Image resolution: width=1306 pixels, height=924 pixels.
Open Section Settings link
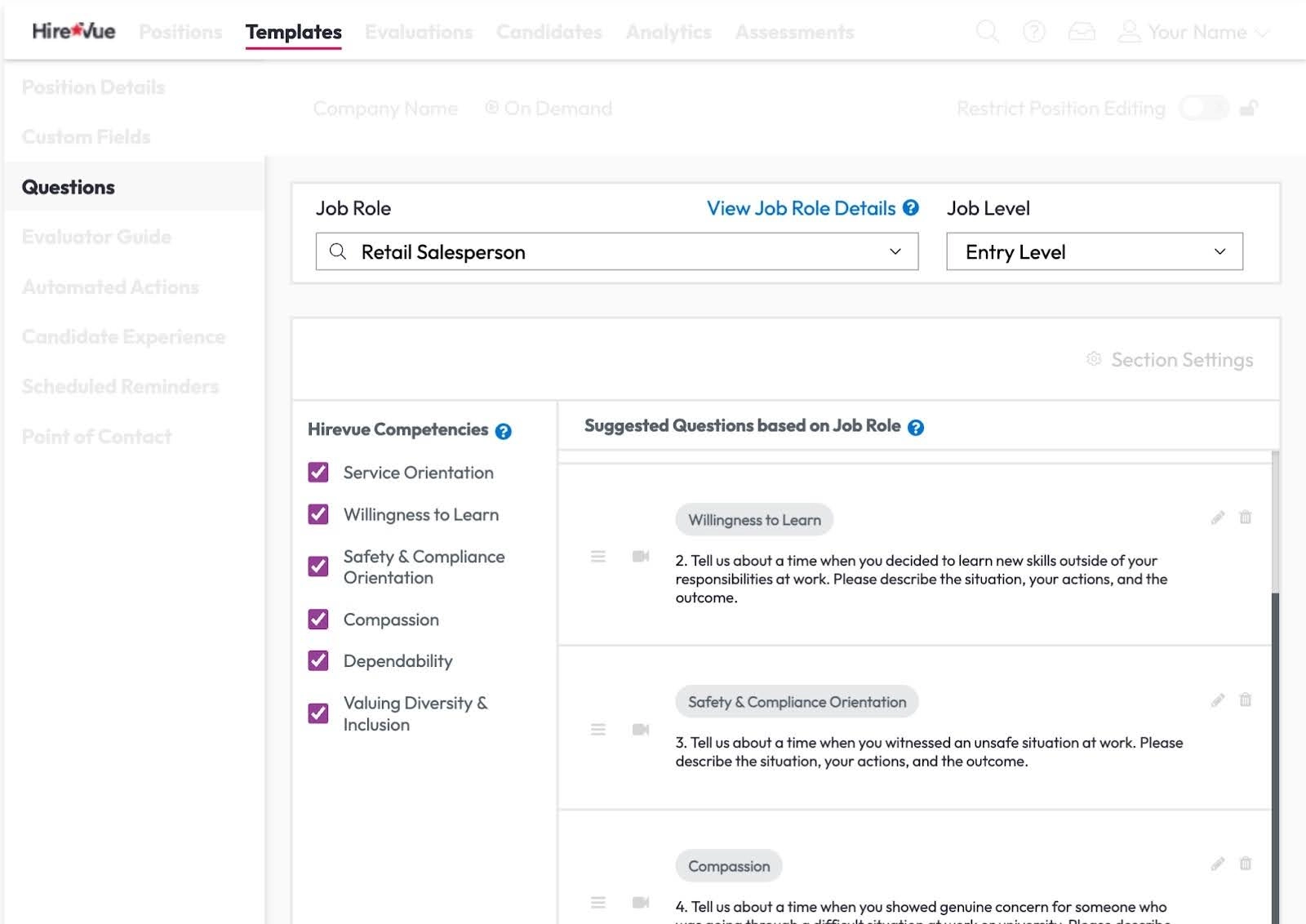tap(1182, 360)
